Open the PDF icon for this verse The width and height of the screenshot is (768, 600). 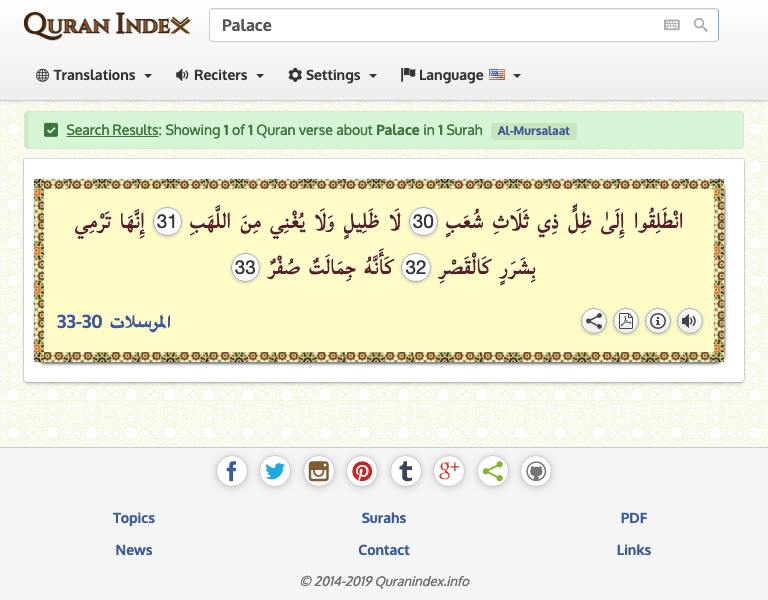[x=626, y=321]
